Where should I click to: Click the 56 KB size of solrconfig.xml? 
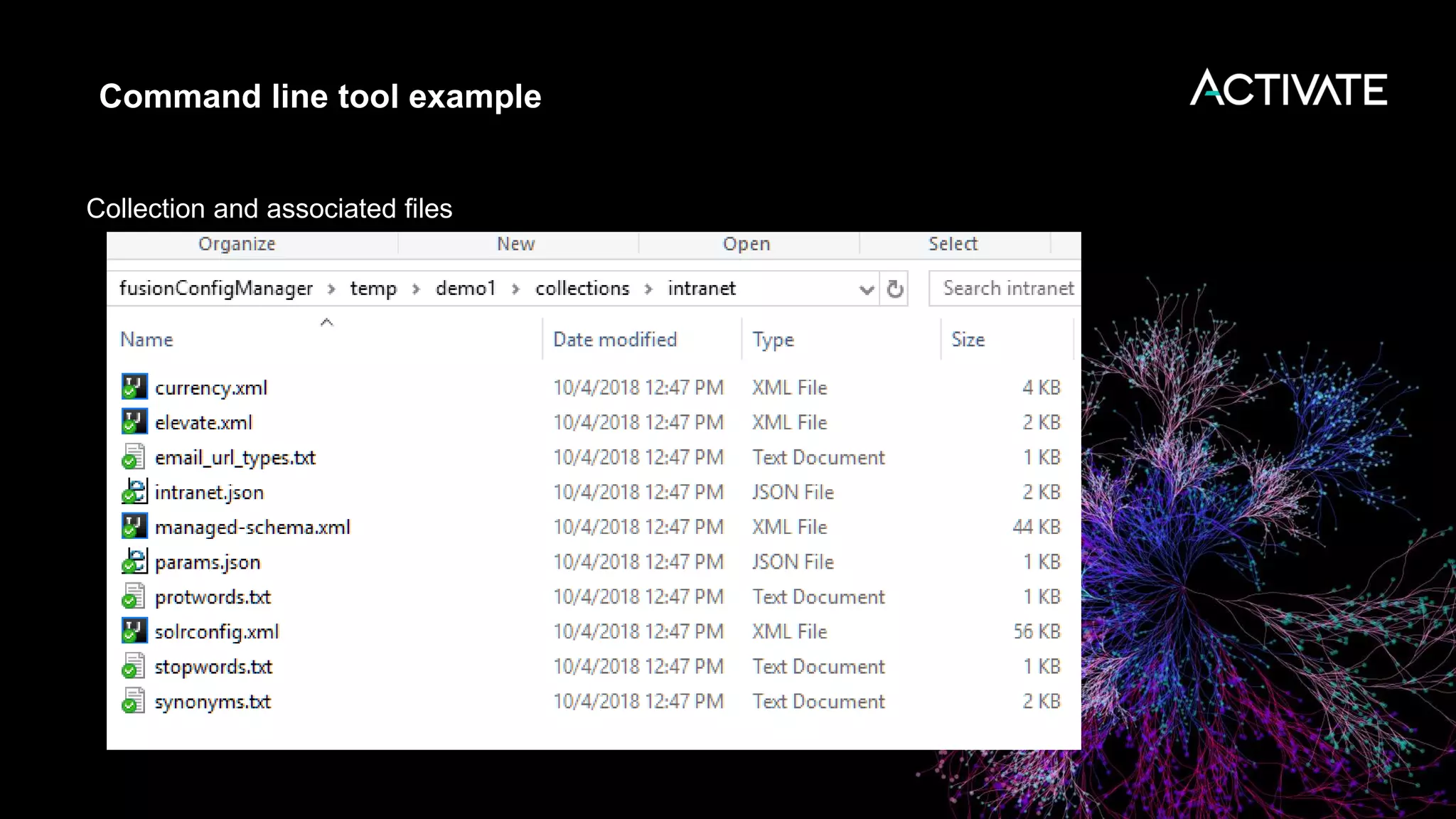tap(1037, 631)
